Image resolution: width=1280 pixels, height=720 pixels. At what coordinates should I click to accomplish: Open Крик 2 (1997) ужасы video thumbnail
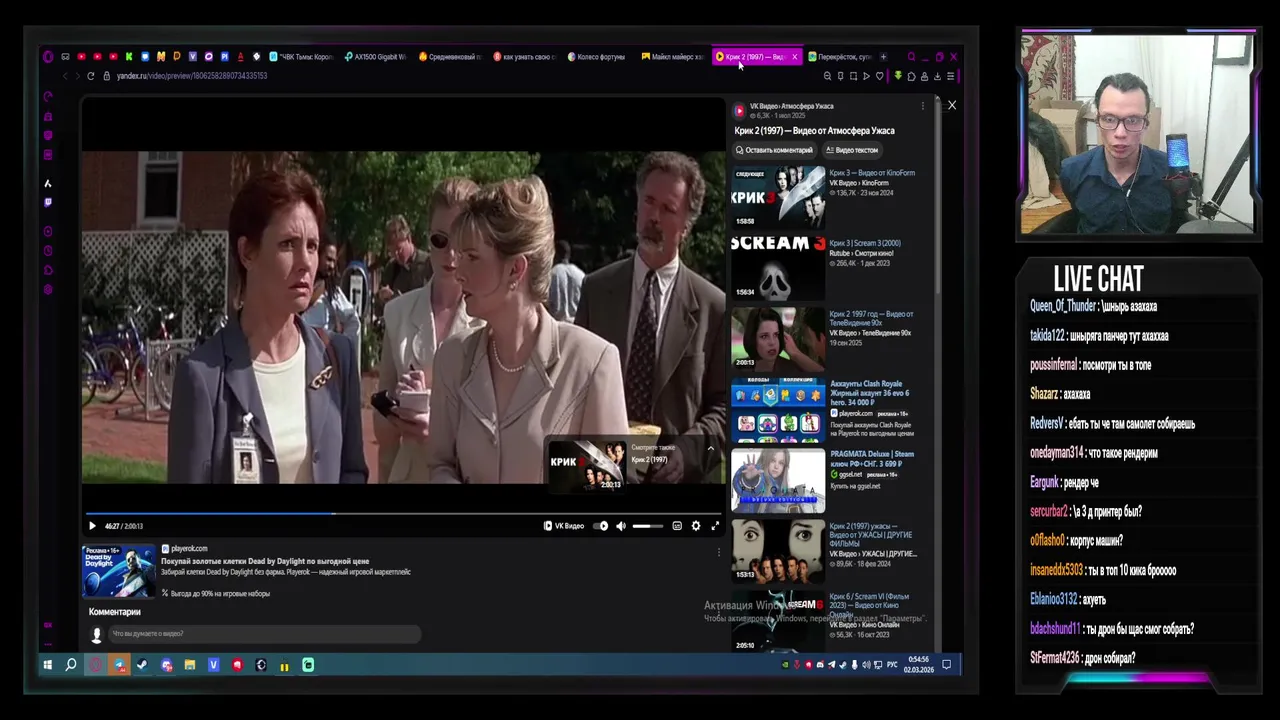(x=778, y=551)
